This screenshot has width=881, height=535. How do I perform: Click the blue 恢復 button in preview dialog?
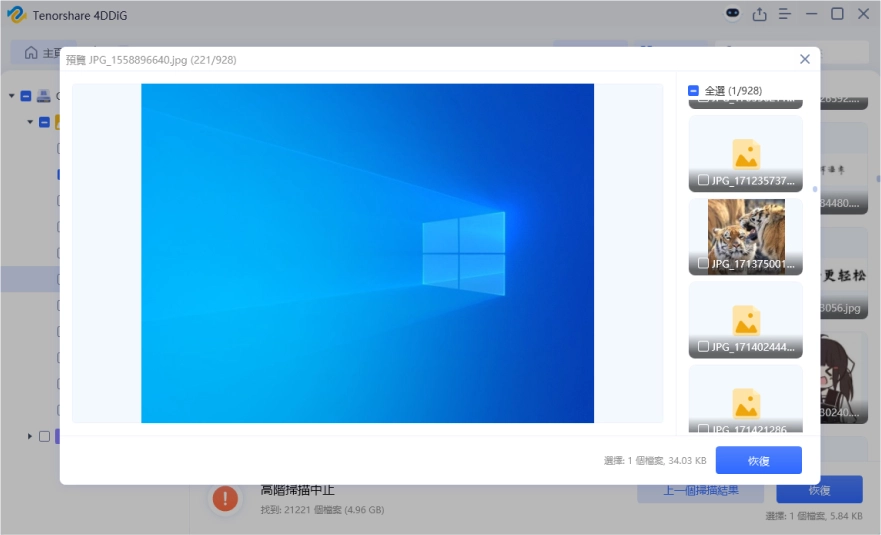click(759, 460)
